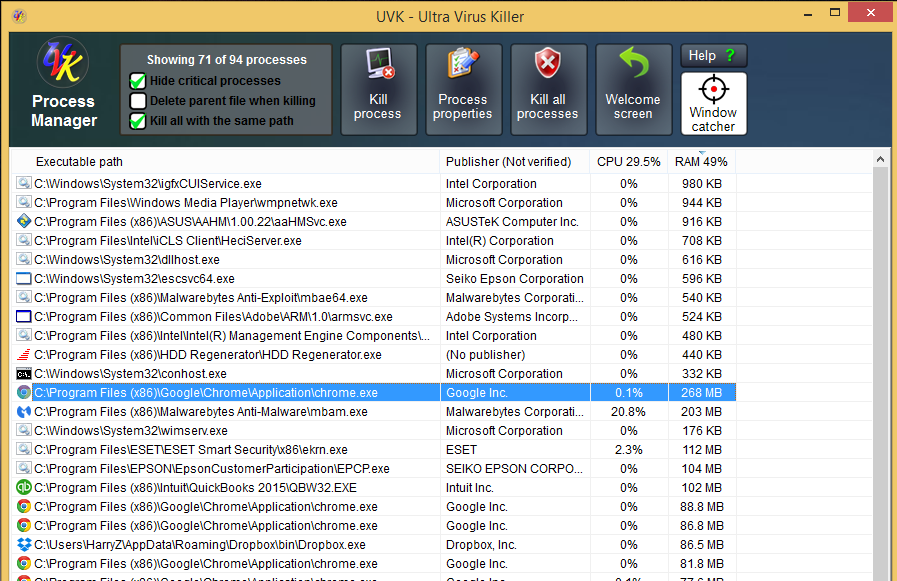This screenshot has height=581, width=897.
Task: Click the dllhost.exe row icon
Action: [23, 260]
